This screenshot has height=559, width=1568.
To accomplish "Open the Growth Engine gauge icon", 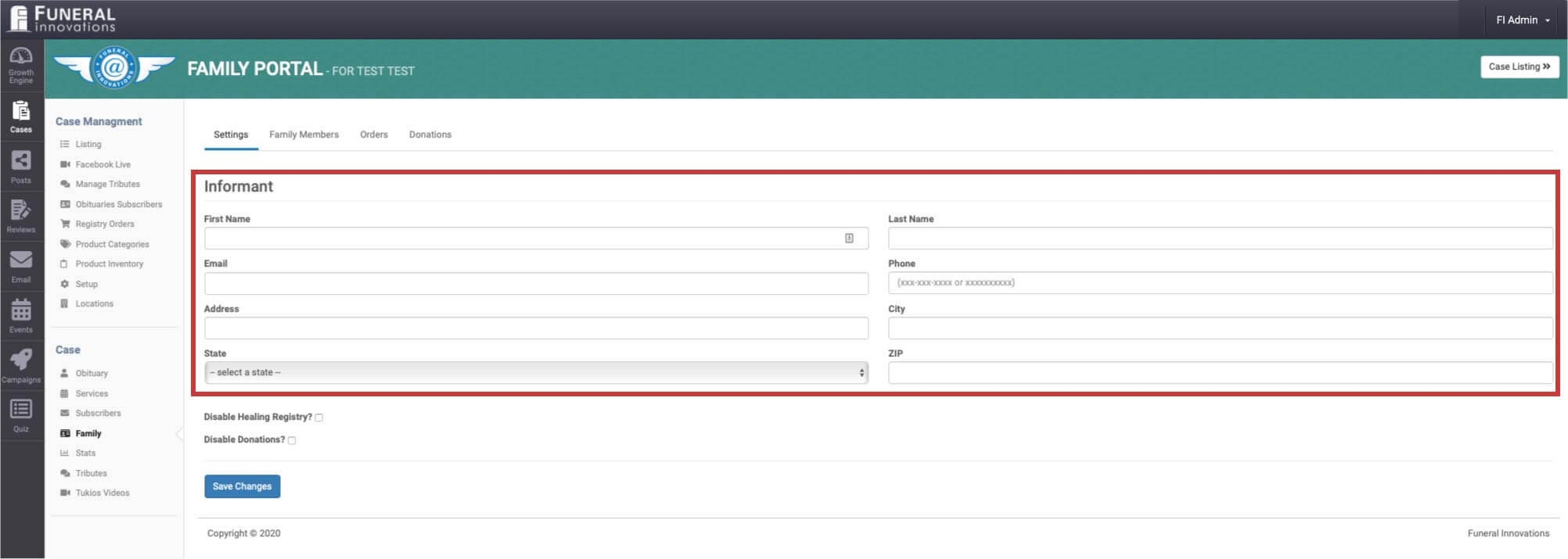I will tap(21, 56).
